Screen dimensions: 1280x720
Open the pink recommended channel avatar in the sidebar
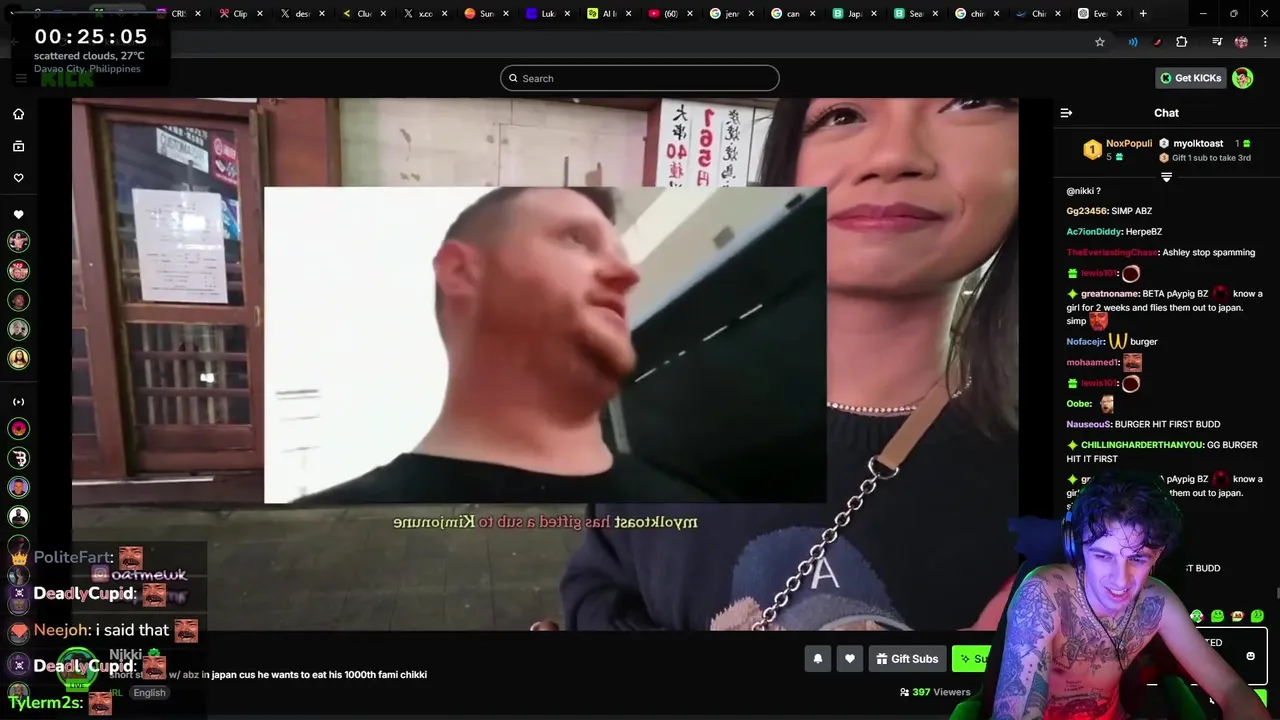click(x=18, y=429)
